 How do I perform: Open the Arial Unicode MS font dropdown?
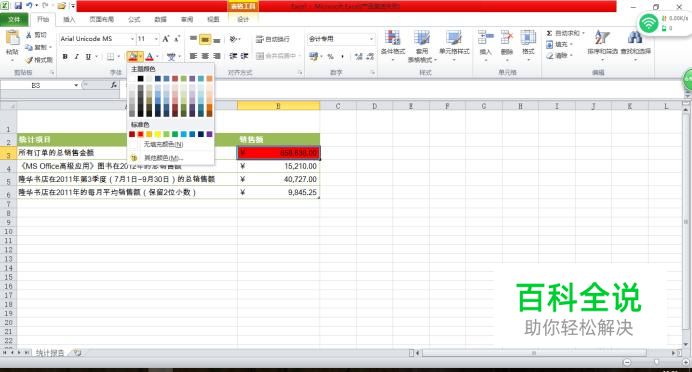[132, 39]
